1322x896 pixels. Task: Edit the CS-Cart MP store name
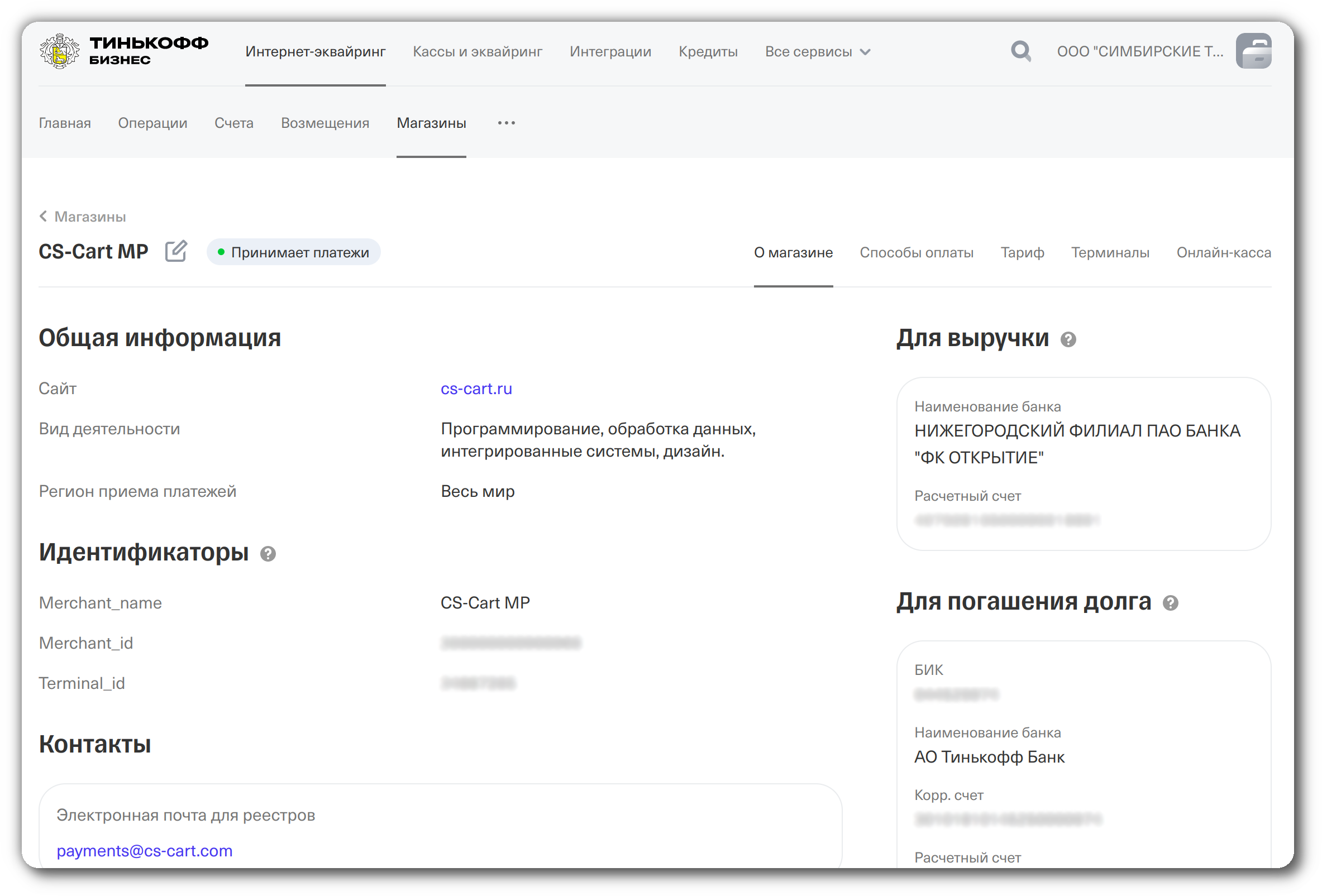tap(176, 251)
